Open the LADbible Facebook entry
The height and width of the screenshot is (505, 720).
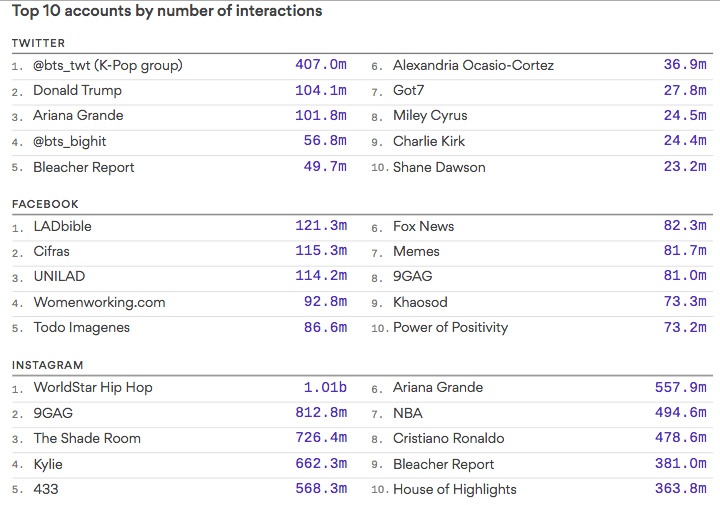pyautogui.click(x=66, y=226)
